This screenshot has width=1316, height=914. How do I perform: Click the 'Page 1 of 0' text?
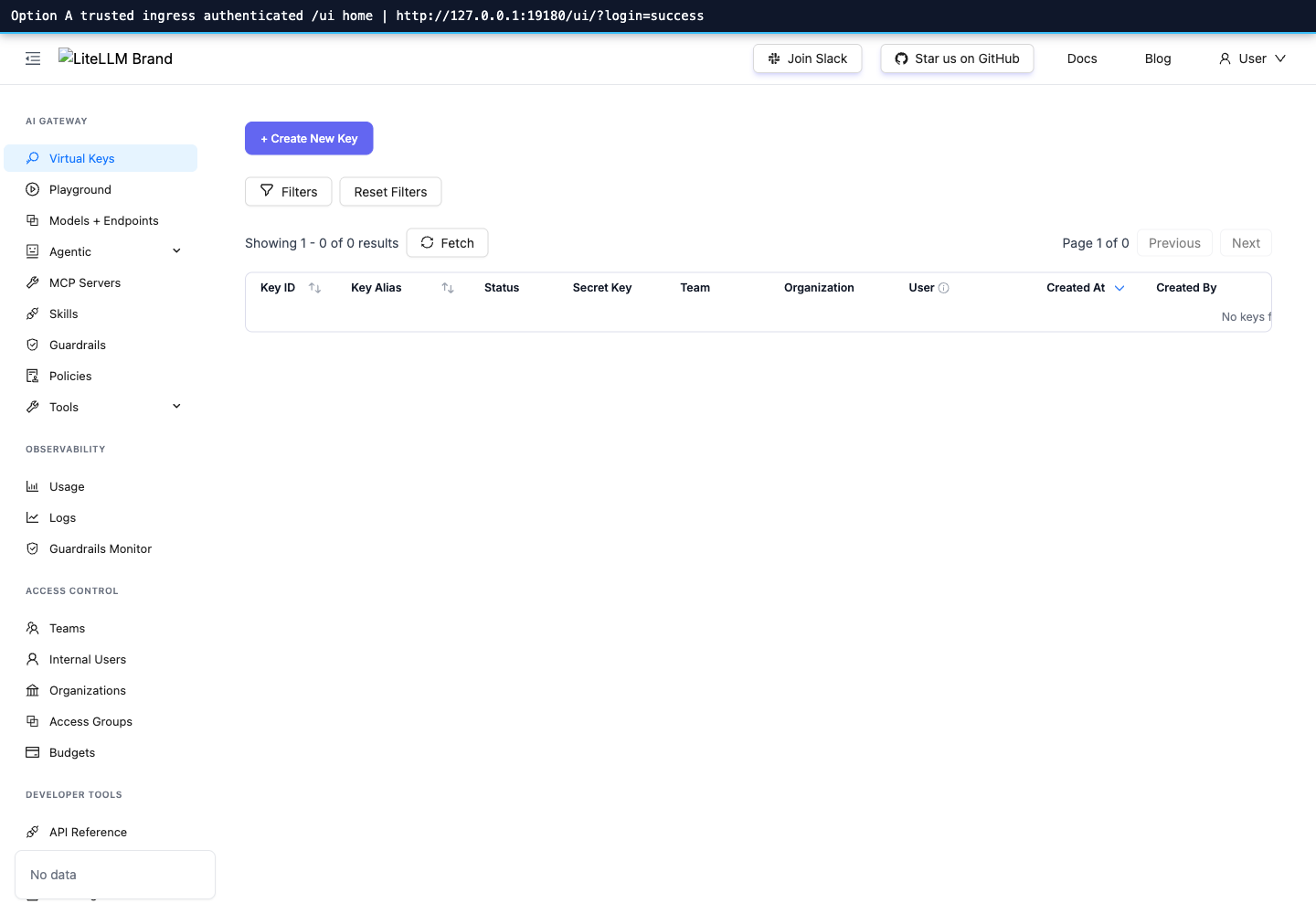coord(1096,243)
